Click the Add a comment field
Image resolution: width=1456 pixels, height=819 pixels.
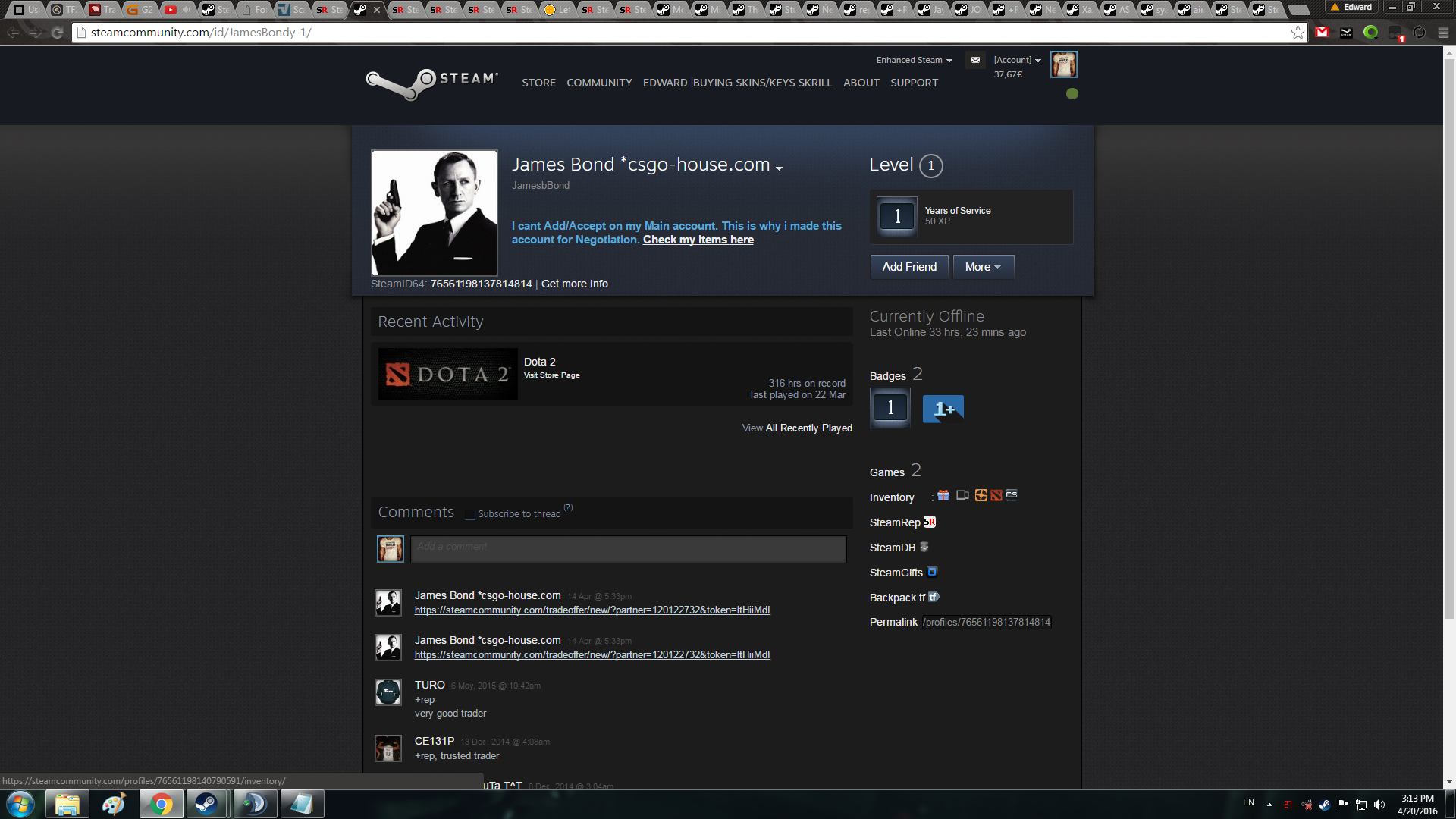(x=628, y=549)
